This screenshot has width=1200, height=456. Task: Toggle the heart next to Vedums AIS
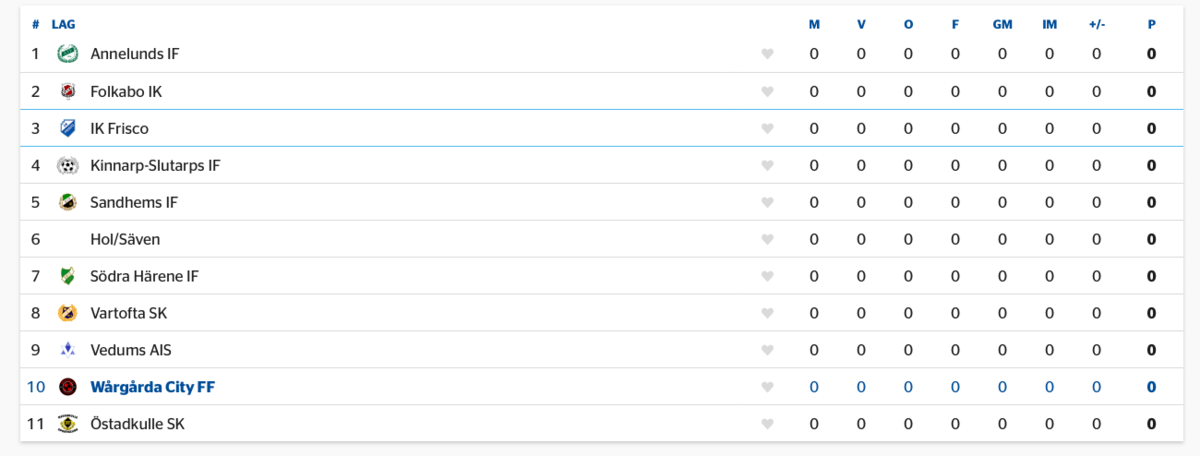click(x=767, y=350)
